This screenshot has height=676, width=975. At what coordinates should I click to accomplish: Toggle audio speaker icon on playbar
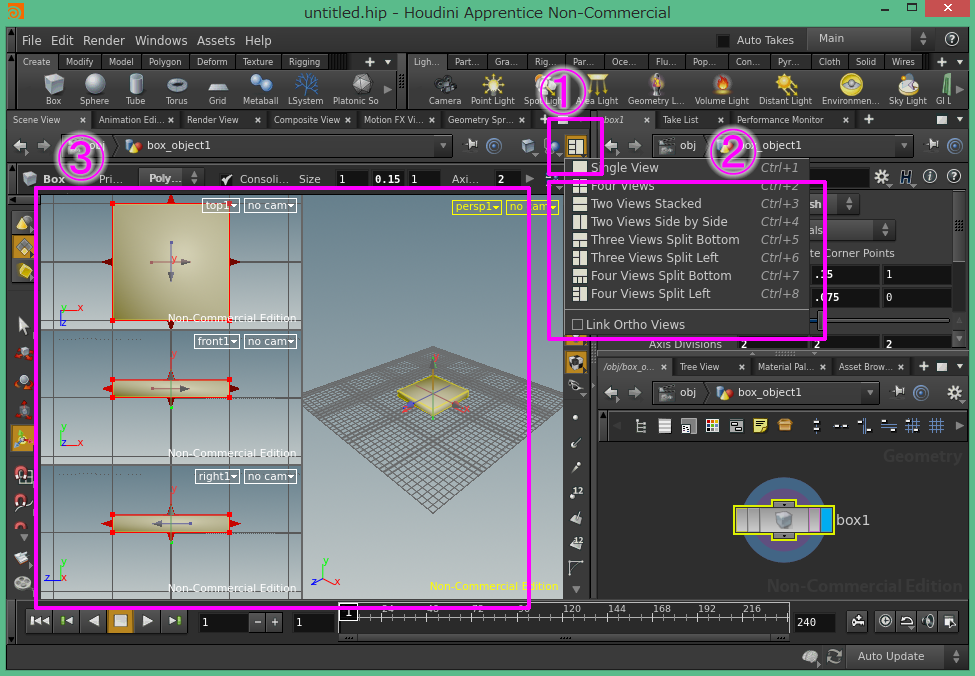928,621
